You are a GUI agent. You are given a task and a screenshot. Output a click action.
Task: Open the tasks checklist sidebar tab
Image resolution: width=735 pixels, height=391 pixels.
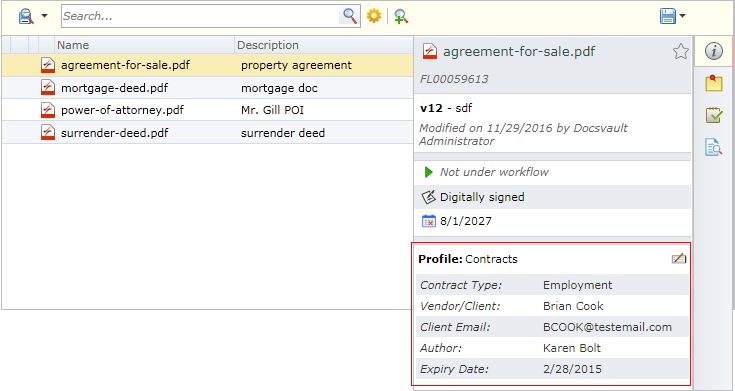[x=713, y=115]
